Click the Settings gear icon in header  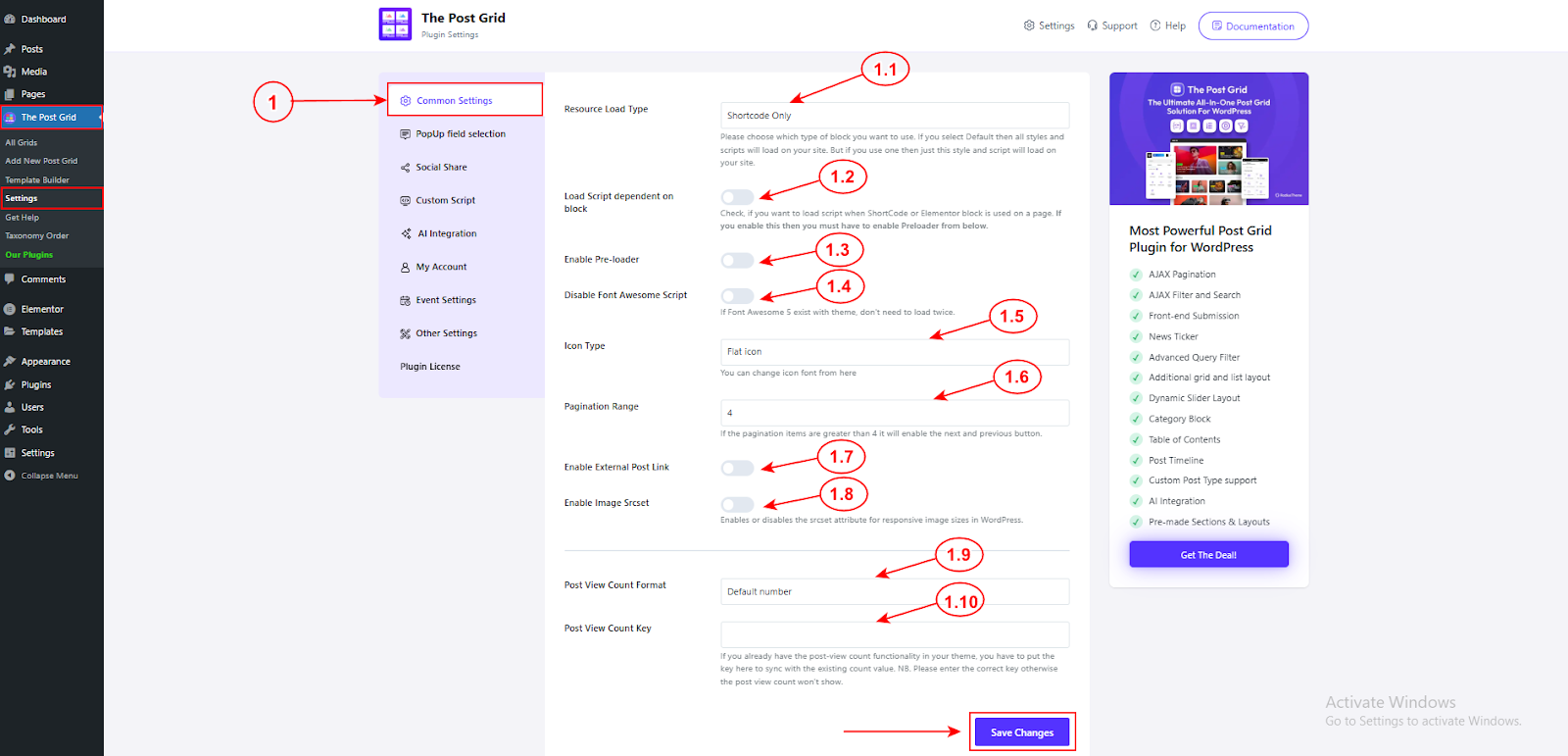[1029, 25]
